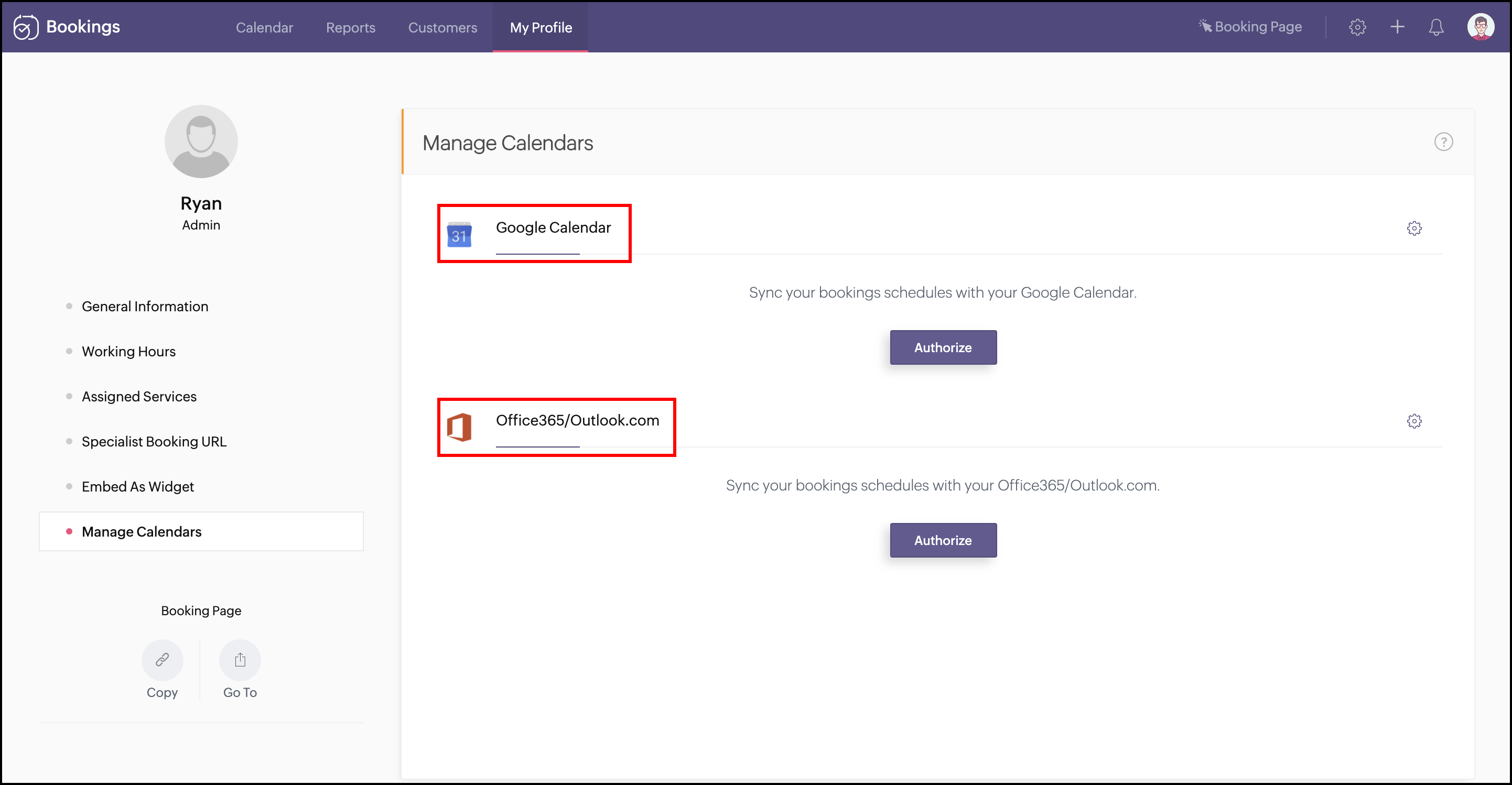This screenshot has height=785, width=1512.
Task: Open Working Hours section
Action: point(128,352)
